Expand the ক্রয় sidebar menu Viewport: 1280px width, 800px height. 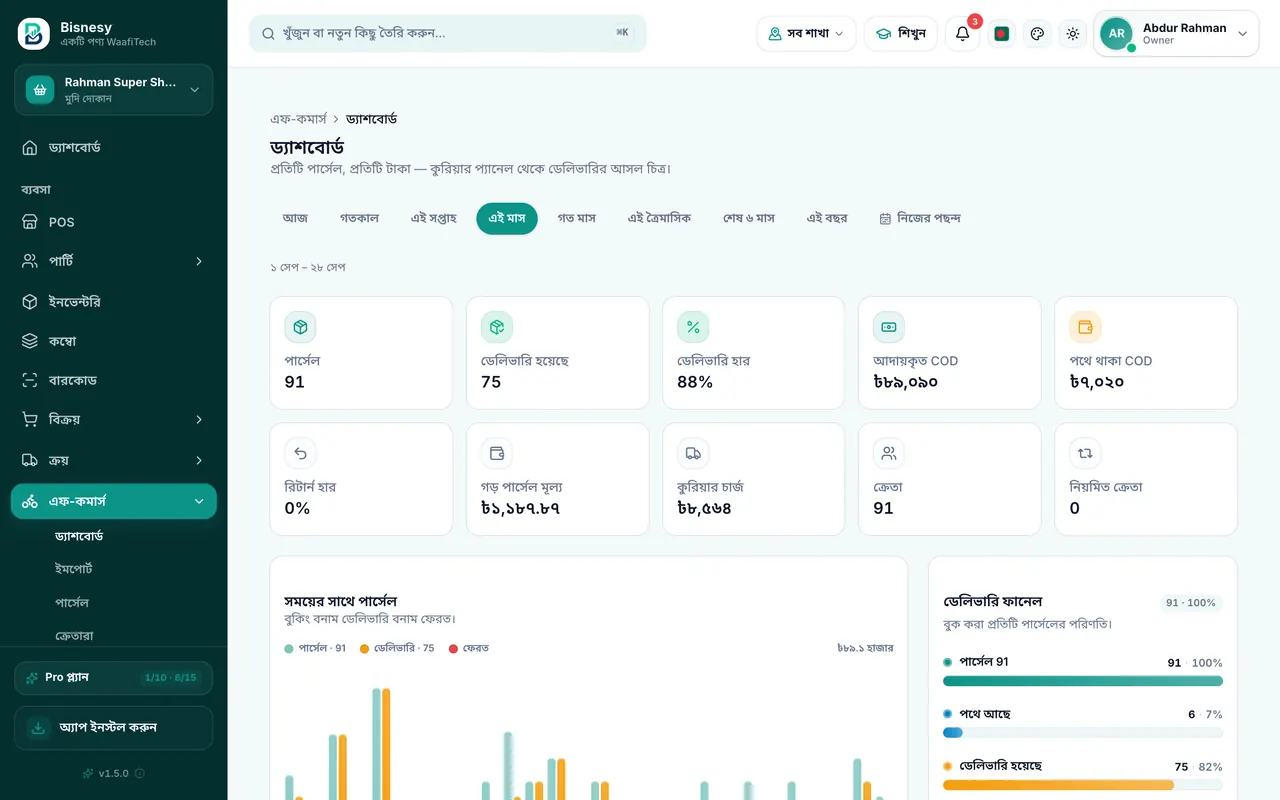tap(113, 460)
